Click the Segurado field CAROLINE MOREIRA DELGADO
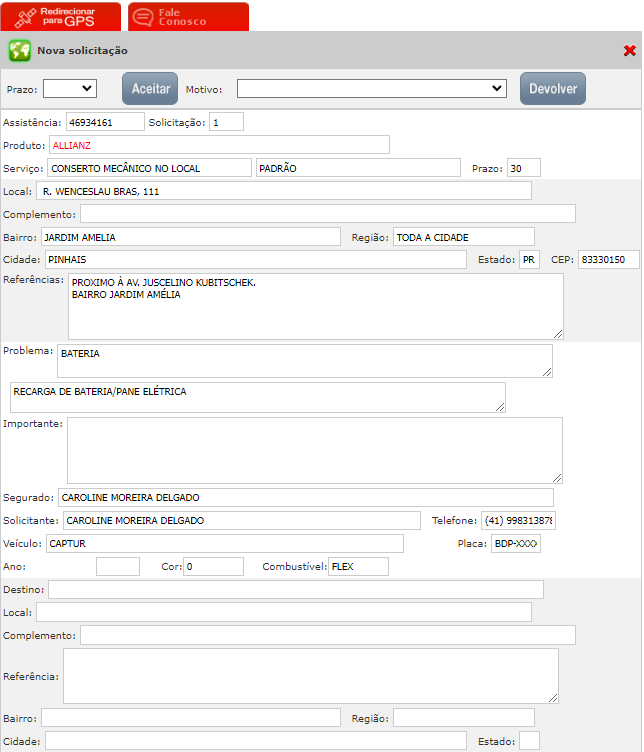This screenshot has height=752, width=644. [306, 497]
